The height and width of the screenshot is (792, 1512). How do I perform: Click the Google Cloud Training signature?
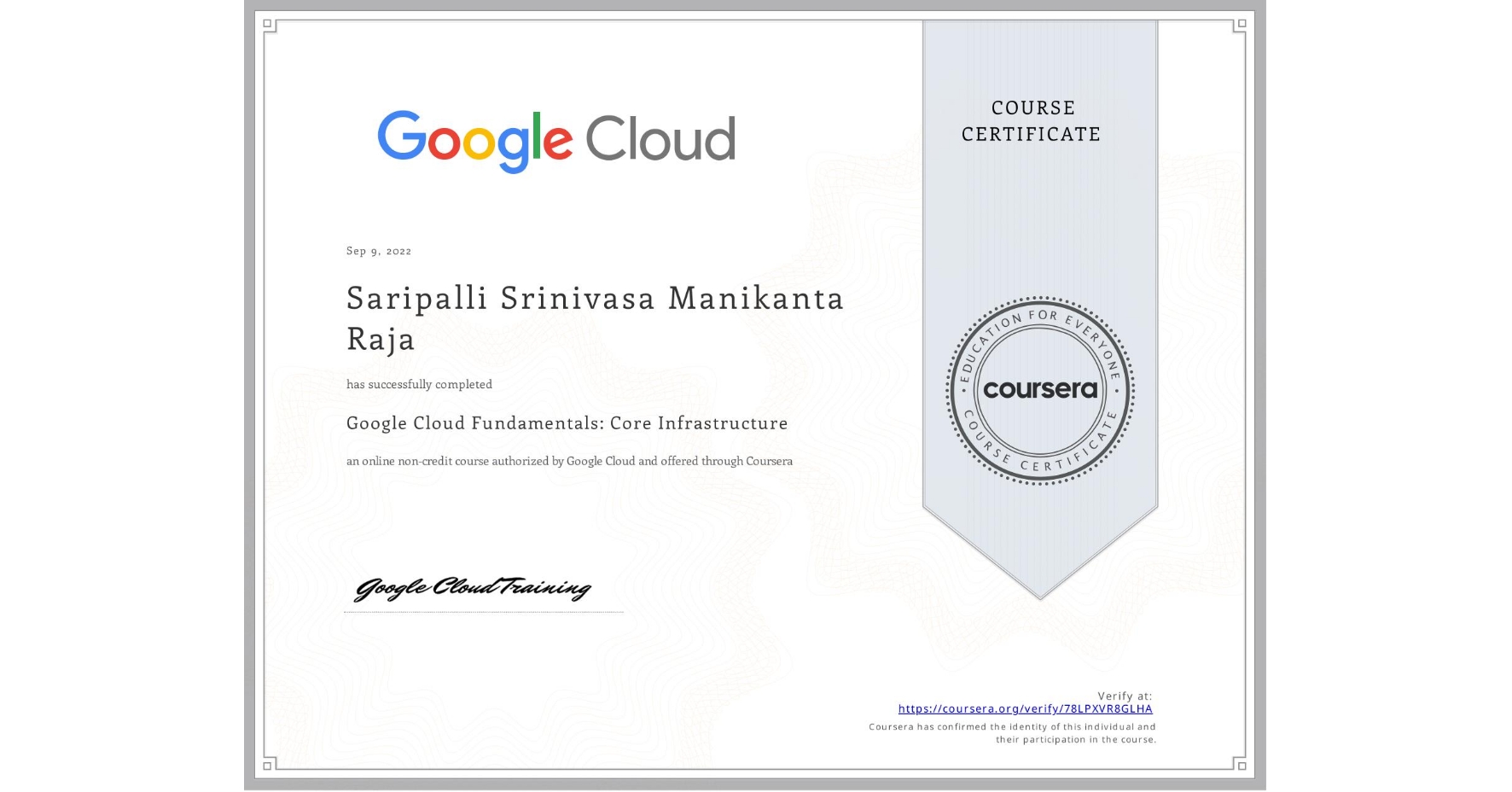(x=474, y=587)
